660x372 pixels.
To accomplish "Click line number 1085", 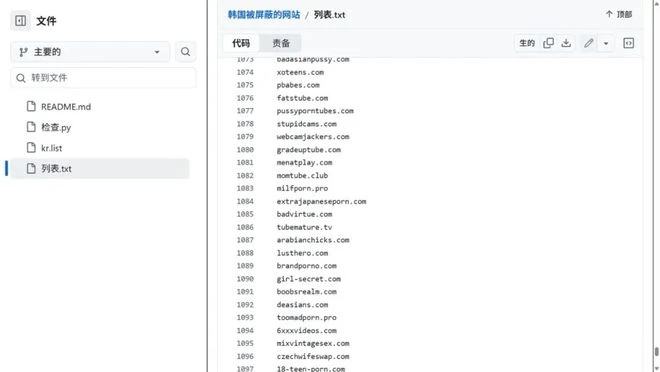I will pos(245,214).
